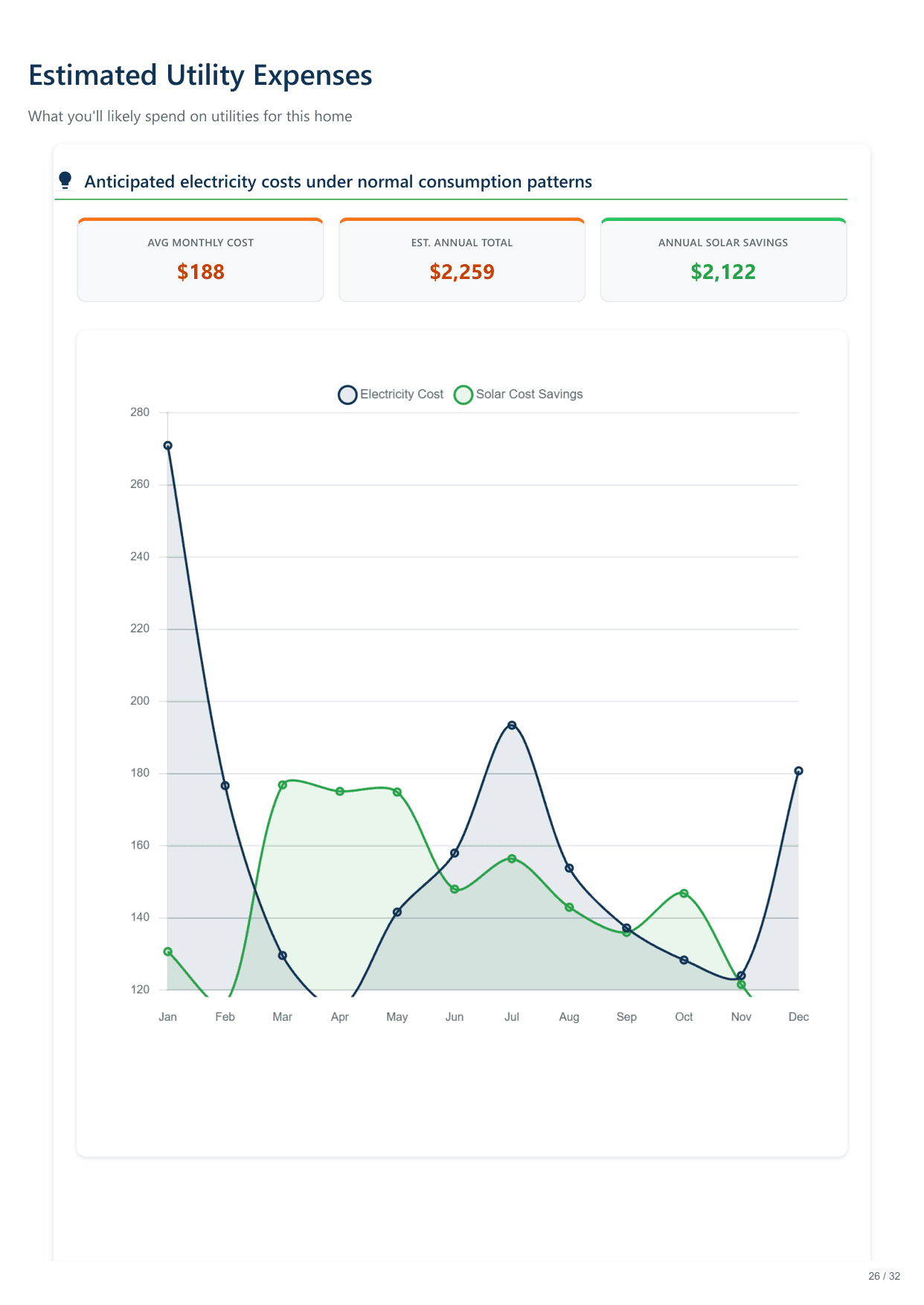Click the lightbulb icon beside the electricity heading
Screen dimensions: 924x1305
pos(65,180)
